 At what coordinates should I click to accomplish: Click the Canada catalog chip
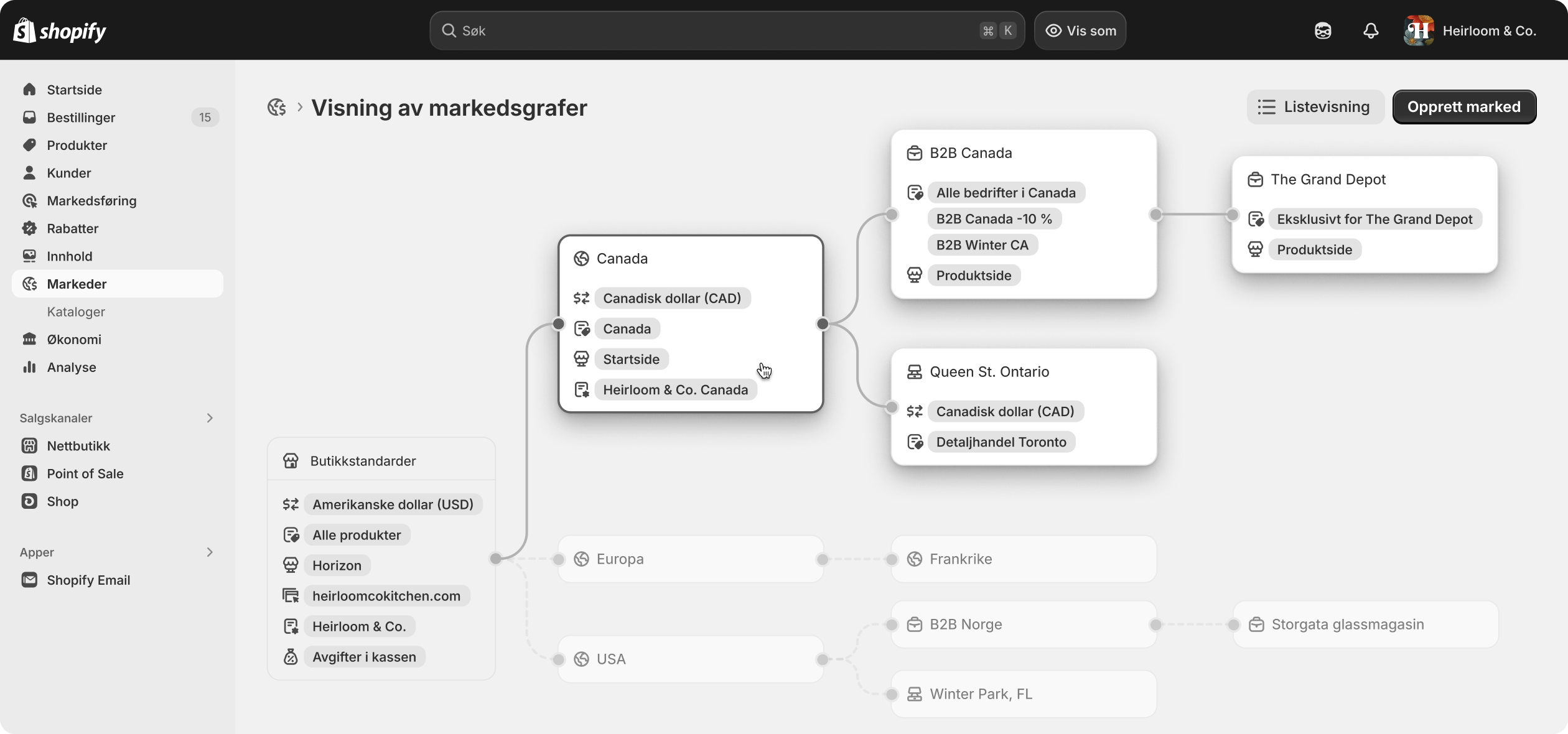pyautogui.click(x=627, y=329)
